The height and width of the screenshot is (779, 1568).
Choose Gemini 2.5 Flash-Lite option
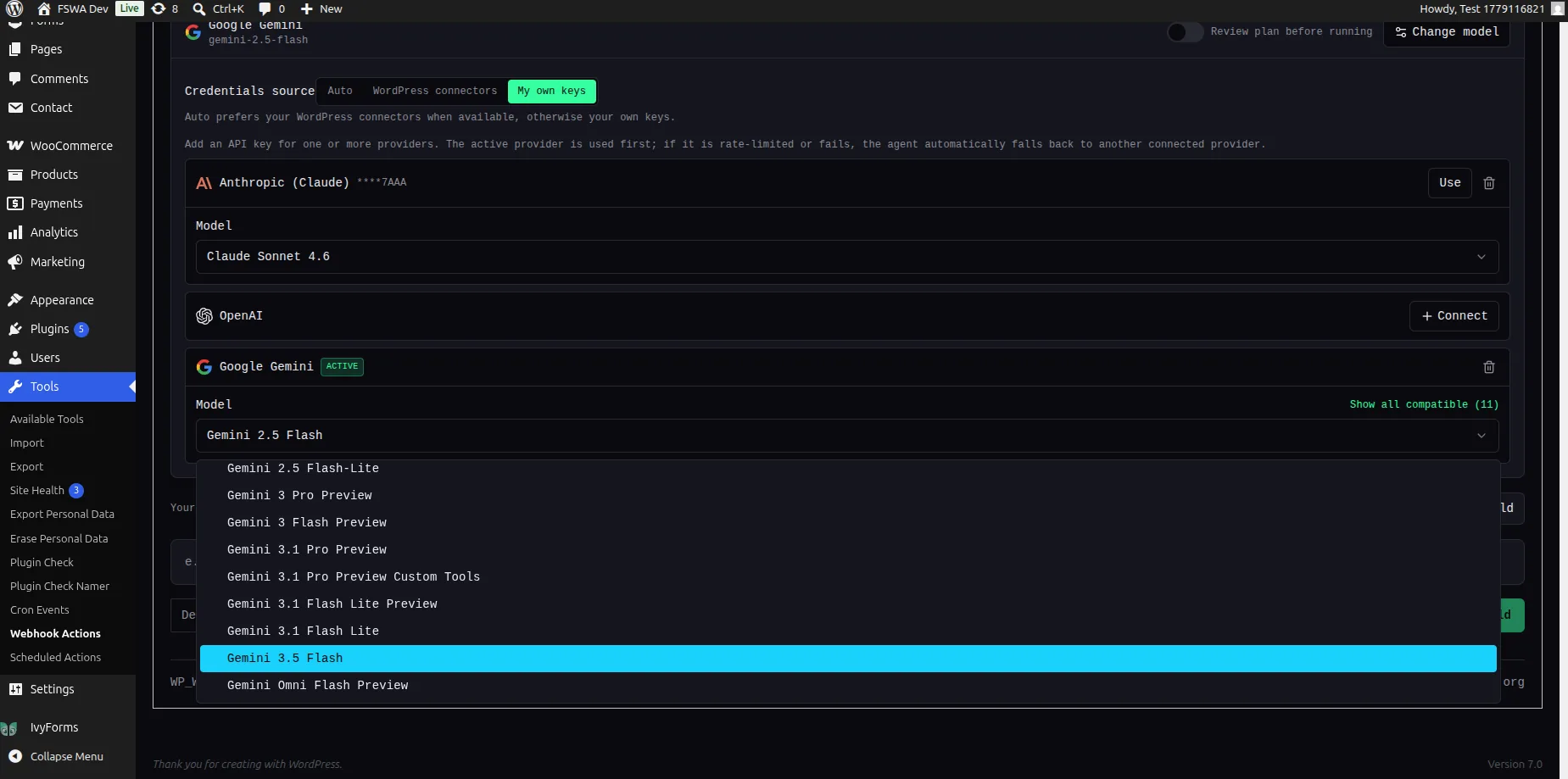848,469
